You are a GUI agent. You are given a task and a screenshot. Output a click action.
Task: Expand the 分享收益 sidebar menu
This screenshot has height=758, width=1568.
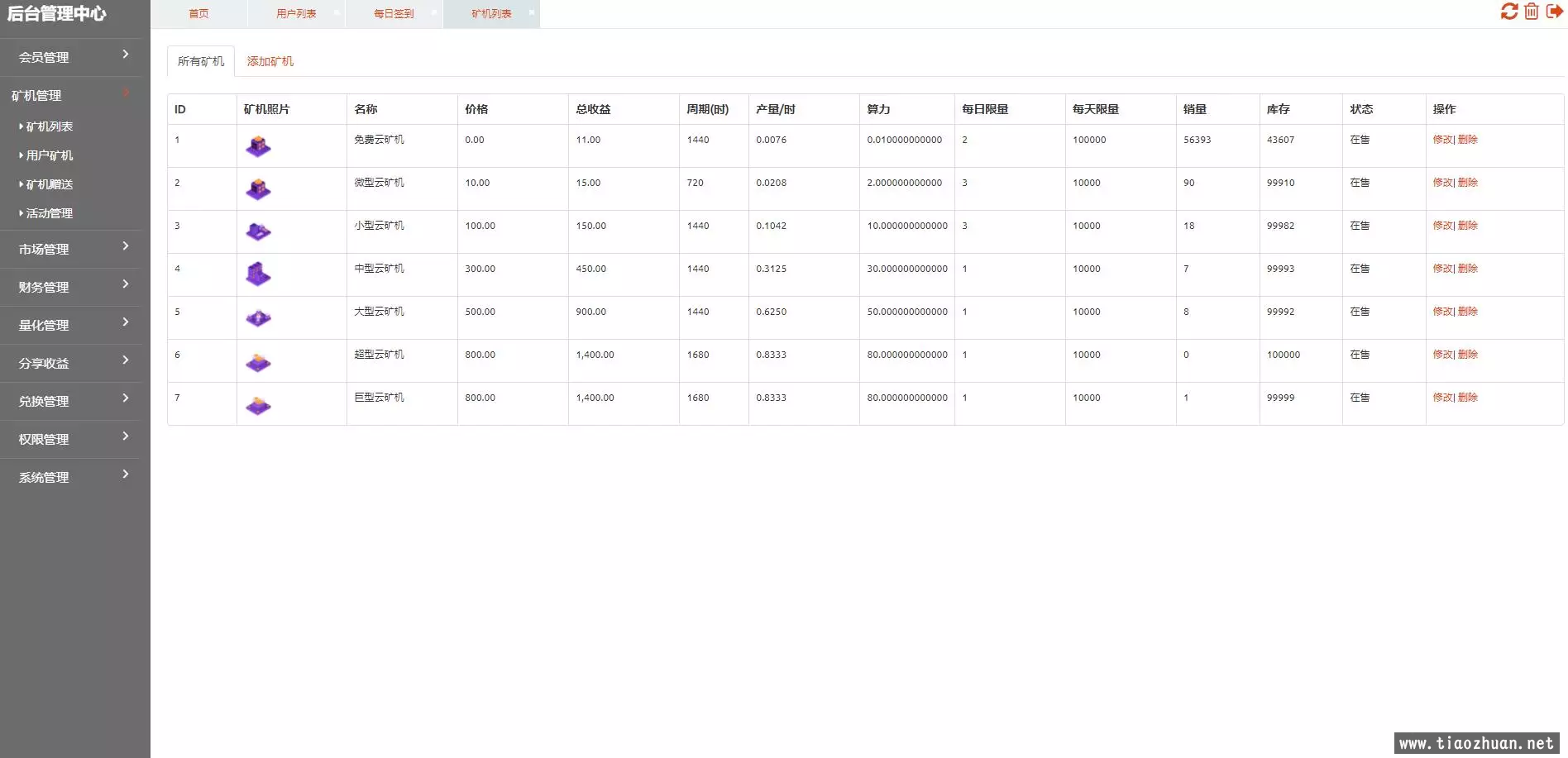pyautogui.click(x=71, y=363)
